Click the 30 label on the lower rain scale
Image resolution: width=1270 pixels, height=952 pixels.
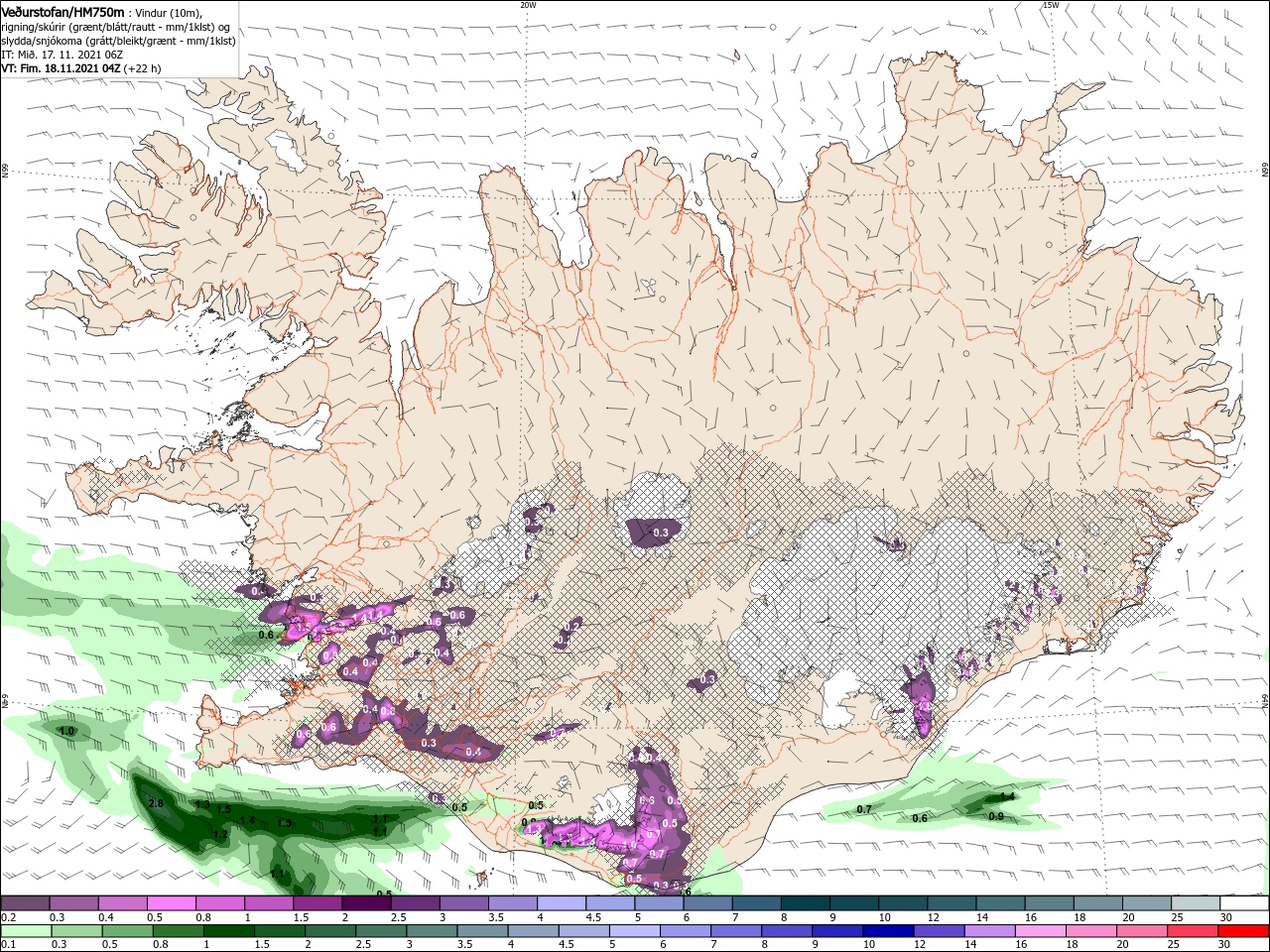click(x=1225, y=945)
